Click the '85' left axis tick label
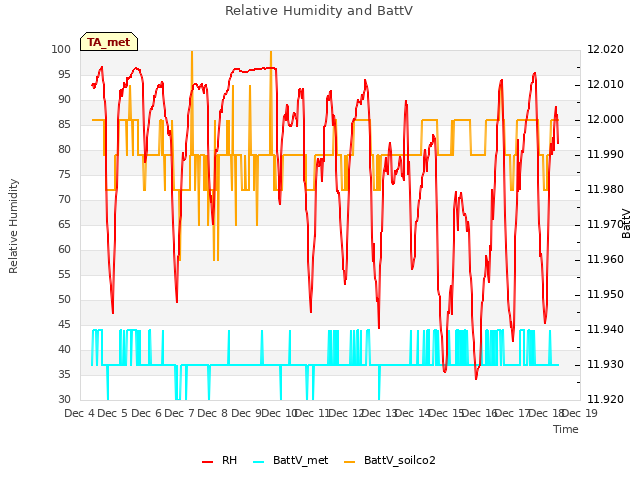The image size is (640, 480). click(x=64, y=124)
